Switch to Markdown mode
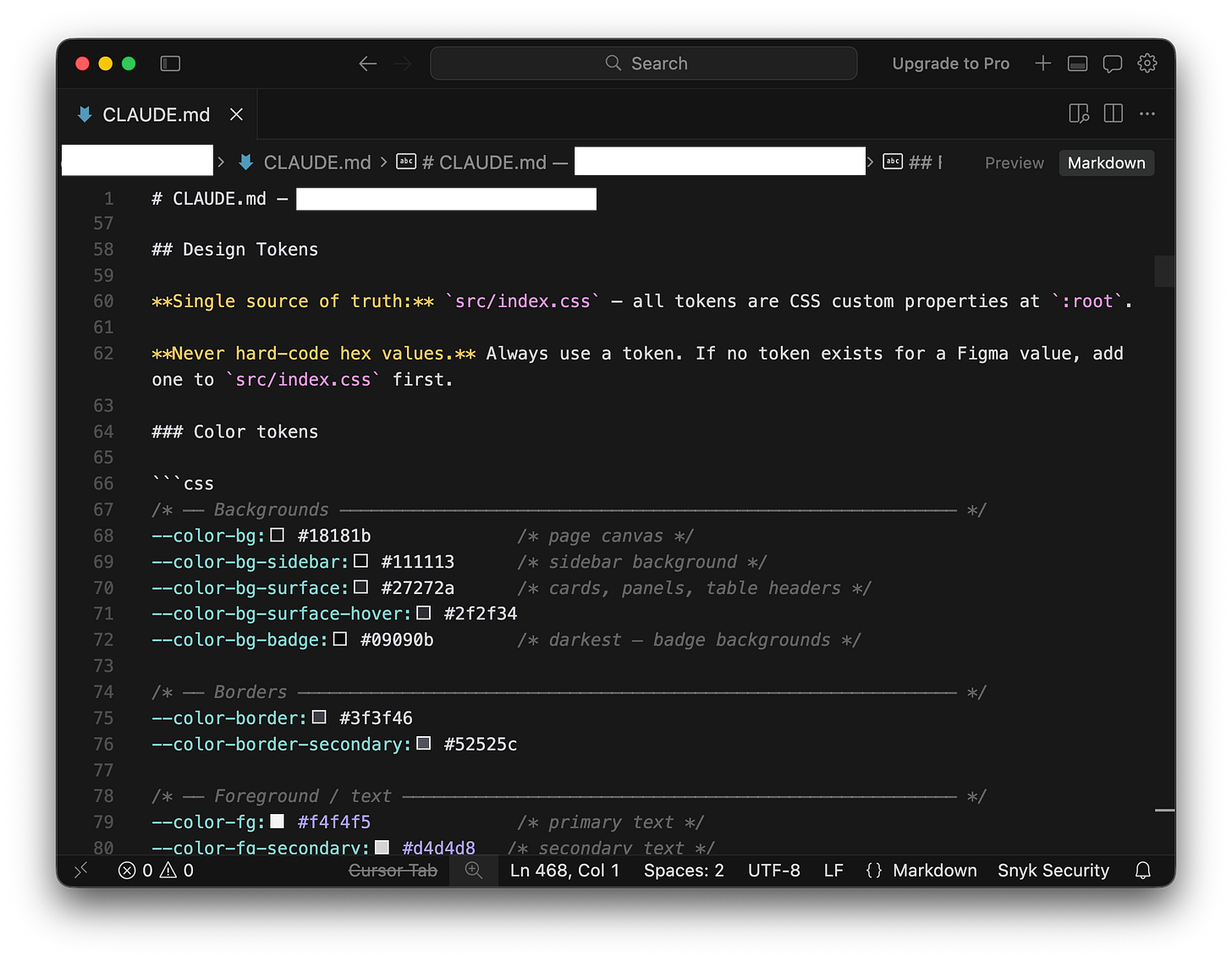Viewport: 1232px width, 962px height. (1106, 162)
